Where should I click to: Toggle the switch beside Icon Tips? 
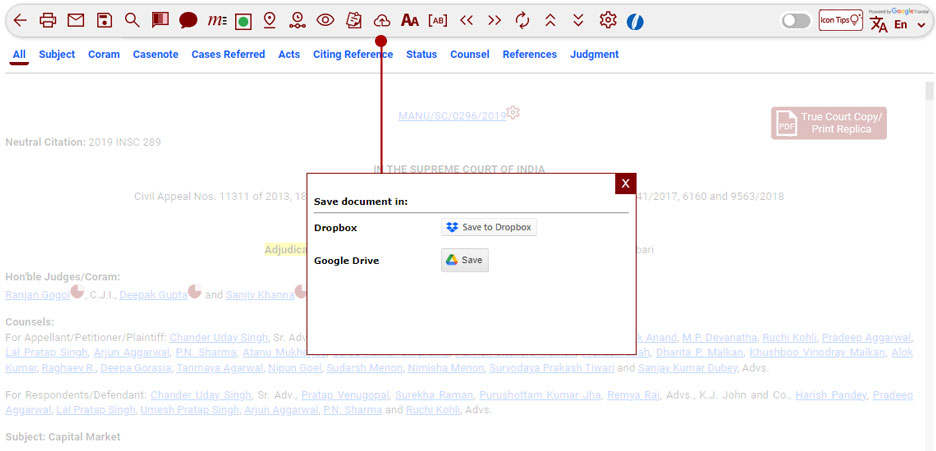coord(796,21)
